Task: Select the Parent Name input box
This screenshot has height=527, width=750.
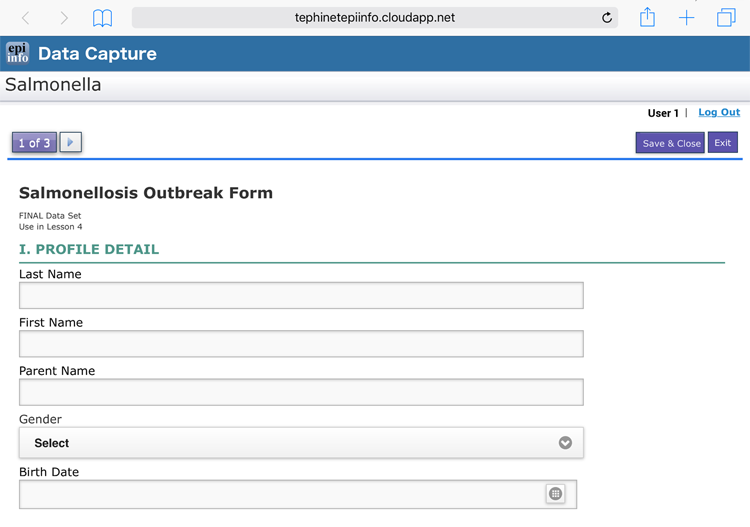Action: click(301, 392)
